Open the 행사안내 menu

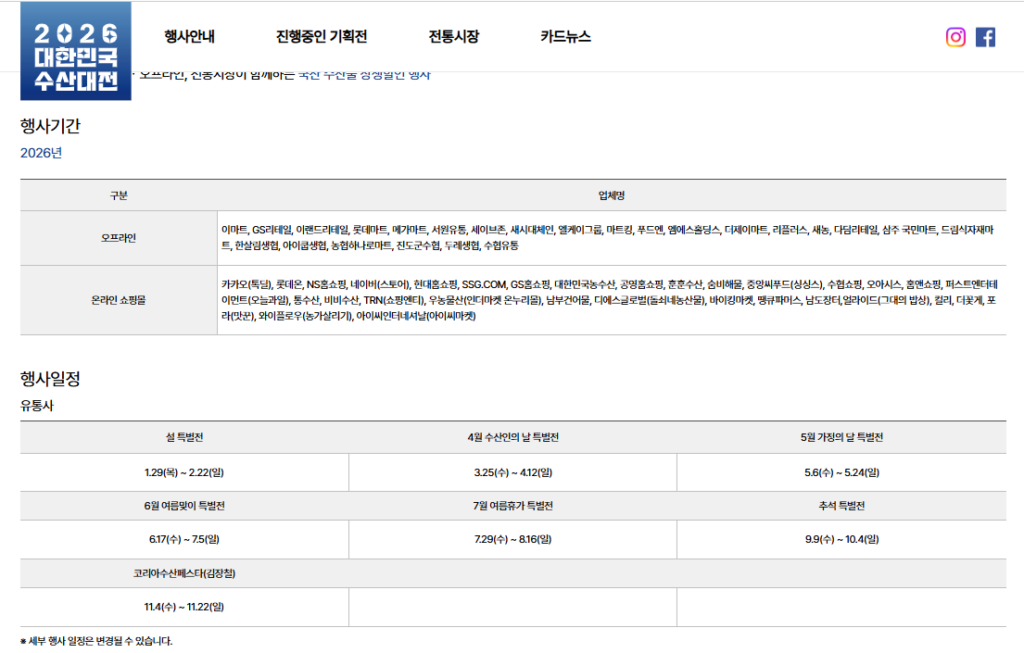point(188,36)
